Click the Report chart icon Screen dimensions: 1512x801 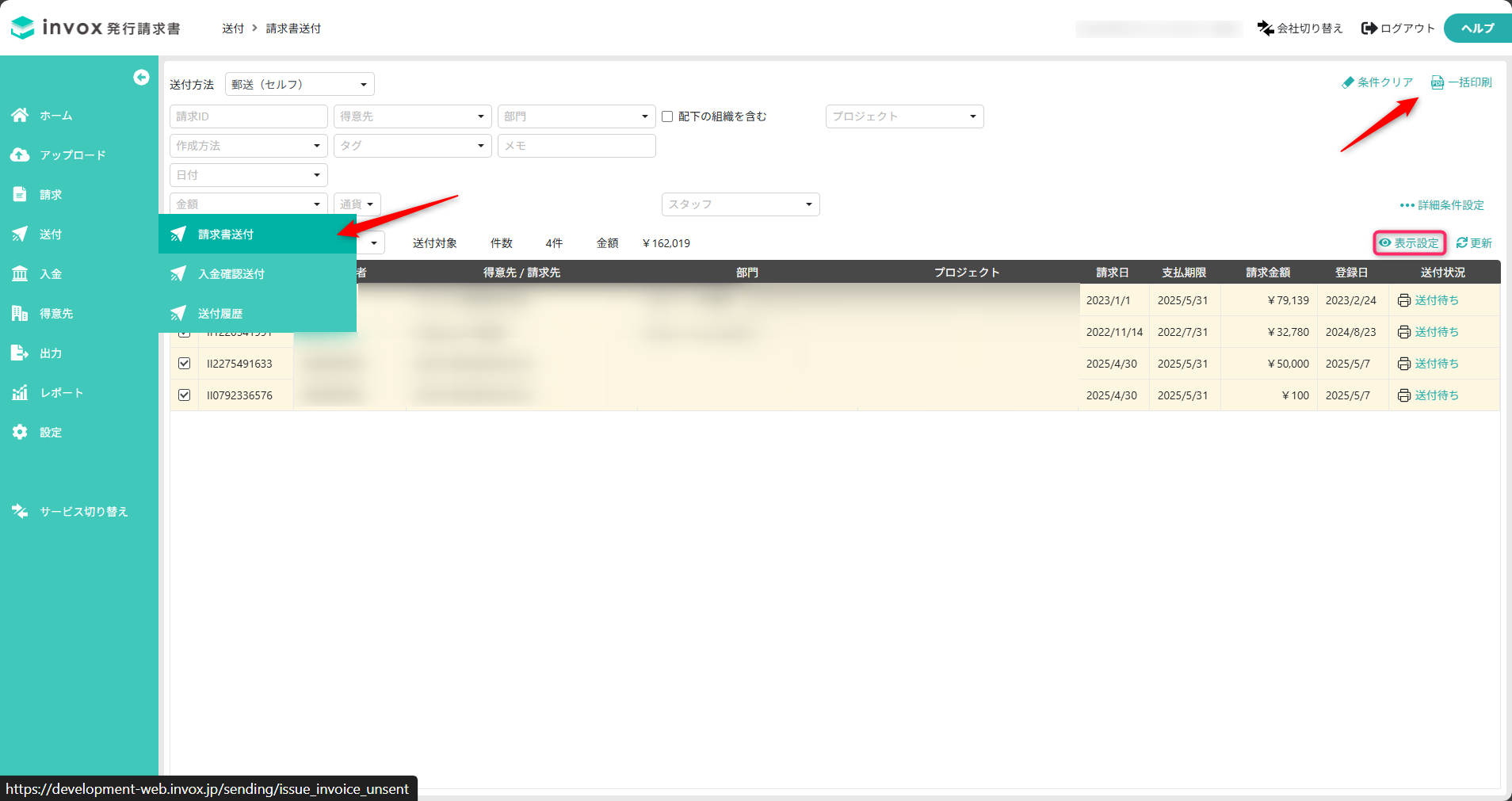click(x=20, y=393)
